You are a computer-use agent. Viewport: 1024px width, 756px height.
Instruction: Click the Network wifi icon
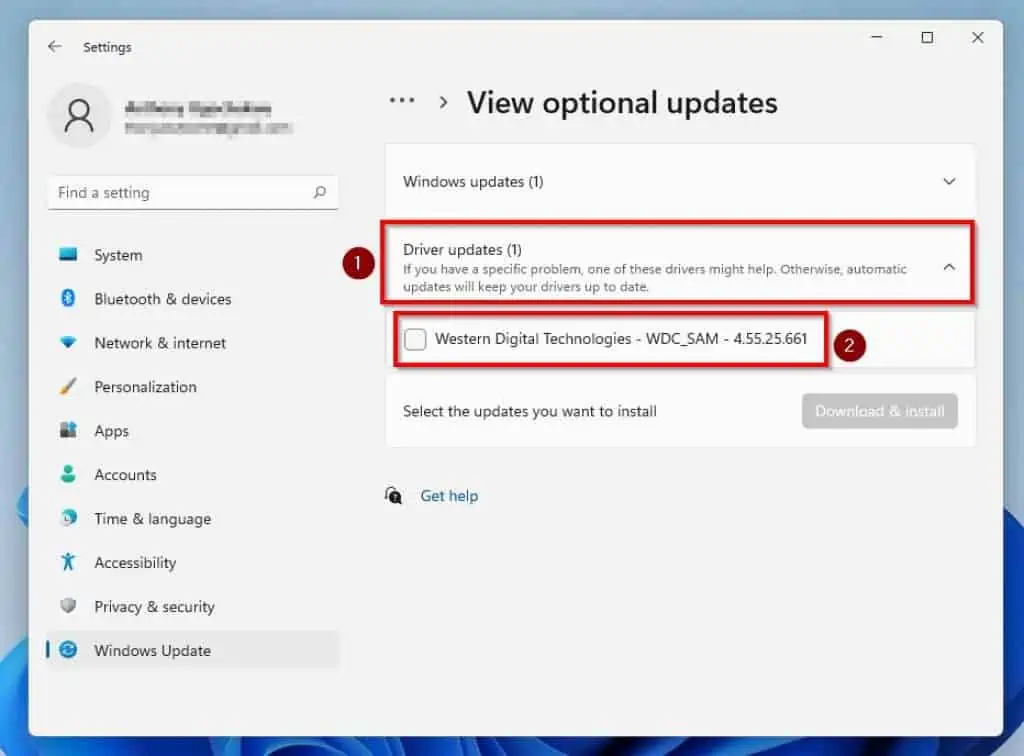(x=68, y=342)
